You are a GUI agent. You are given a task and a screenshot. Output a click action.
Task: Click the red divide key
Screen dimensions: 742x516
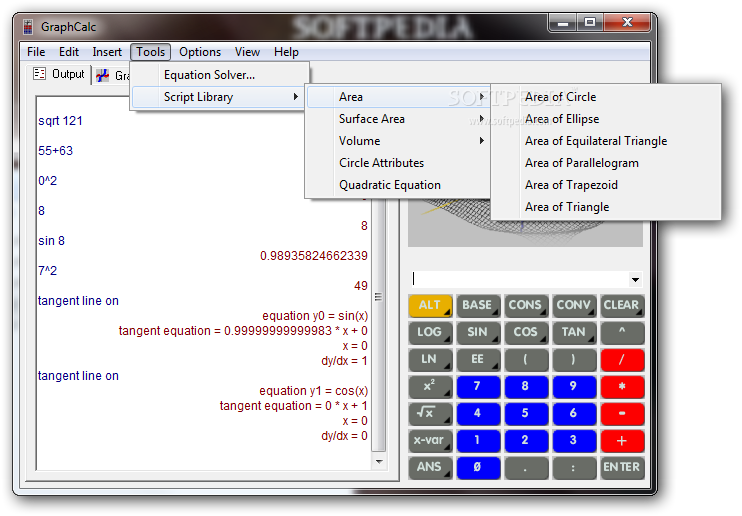tap(622, 359)
